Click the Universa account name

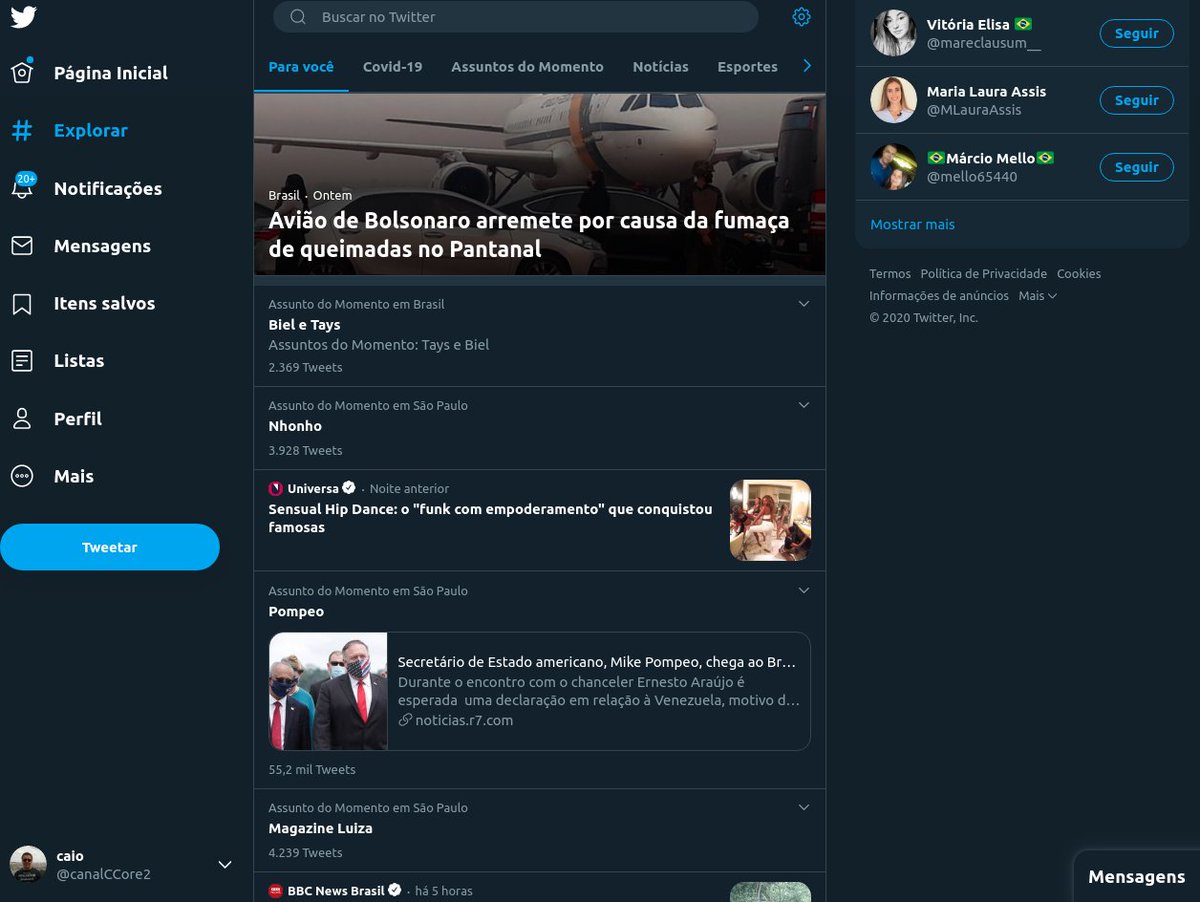pyautogui.click(x=313, y=488)
